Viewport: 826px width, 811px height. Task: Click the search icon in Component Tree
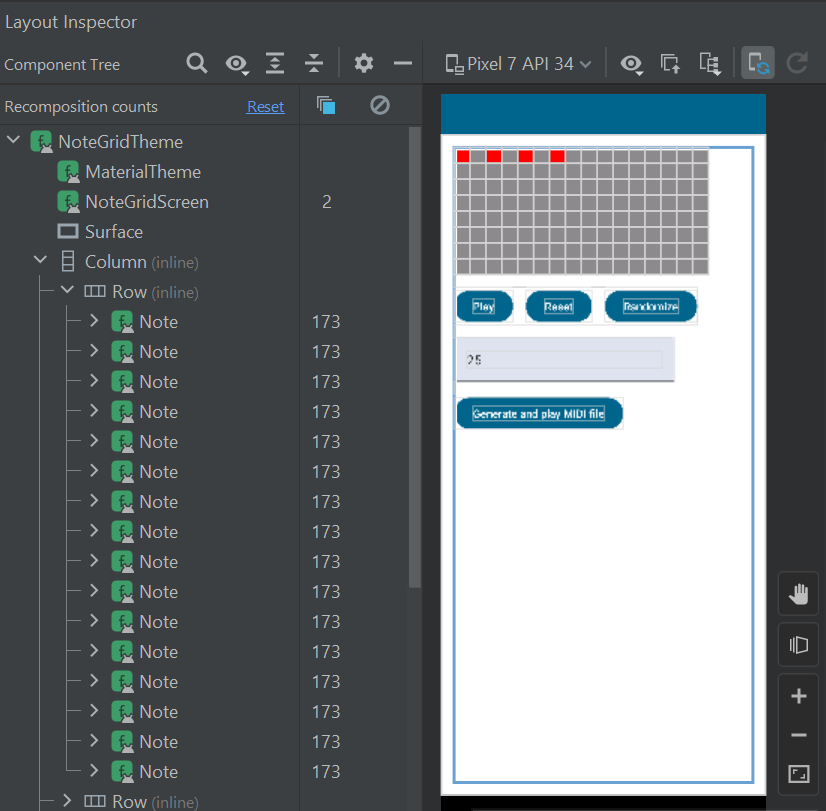[197, 64]
